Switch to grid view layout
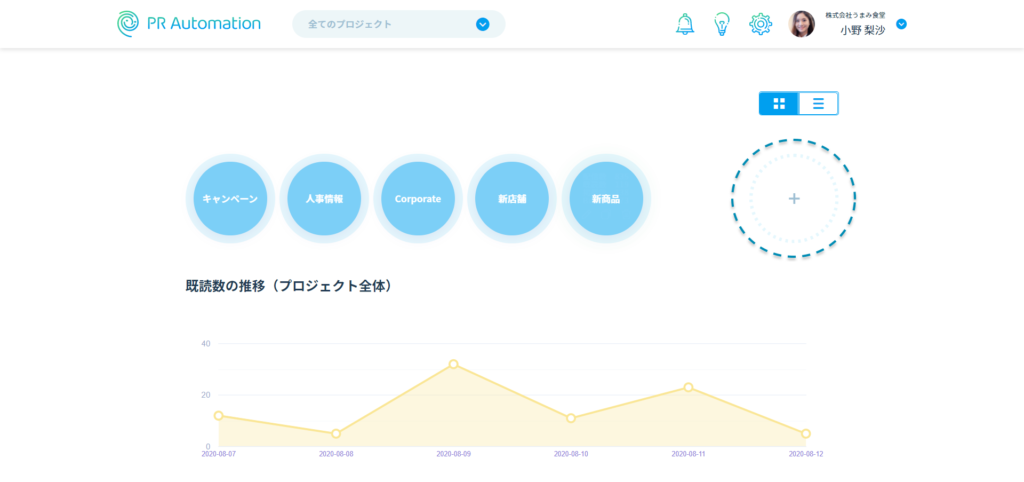1024x482 pixels. (x=779, y=103)
